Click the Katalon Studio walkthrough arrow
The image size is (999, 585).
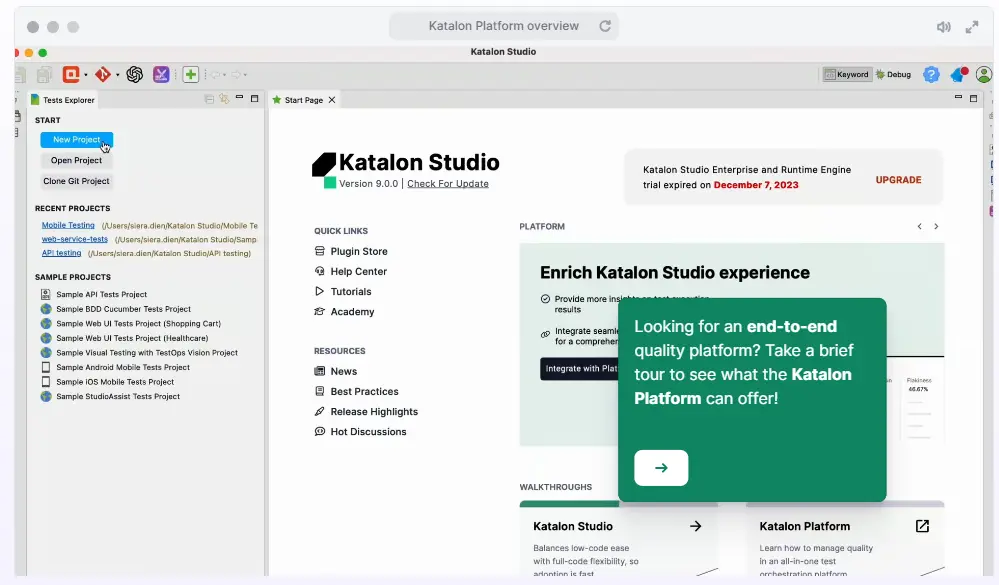coord(695,526)
